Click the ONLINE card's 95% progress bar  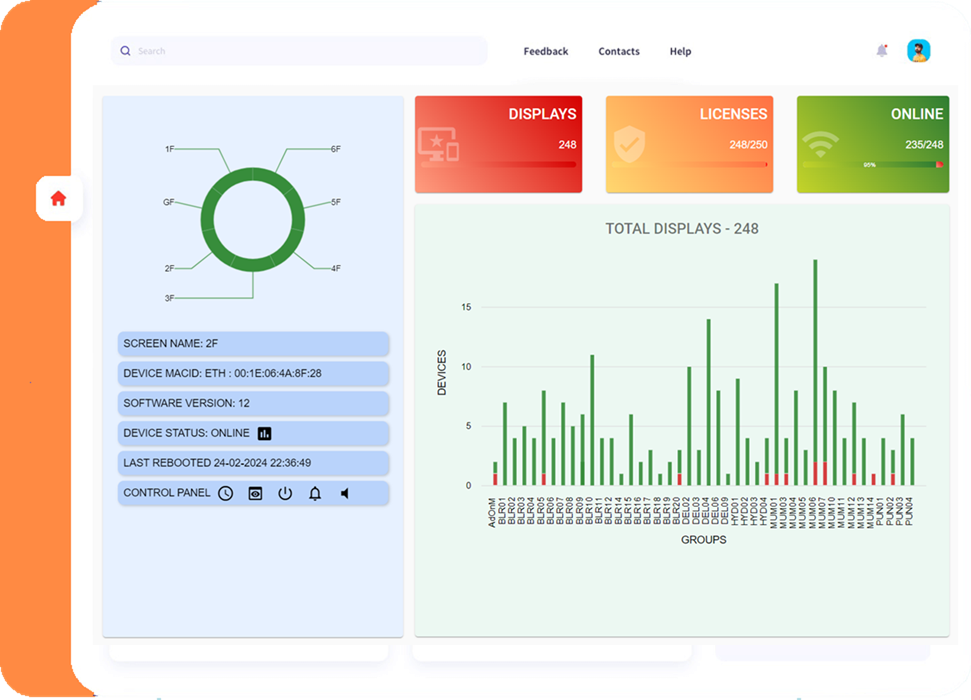[872, 164]
